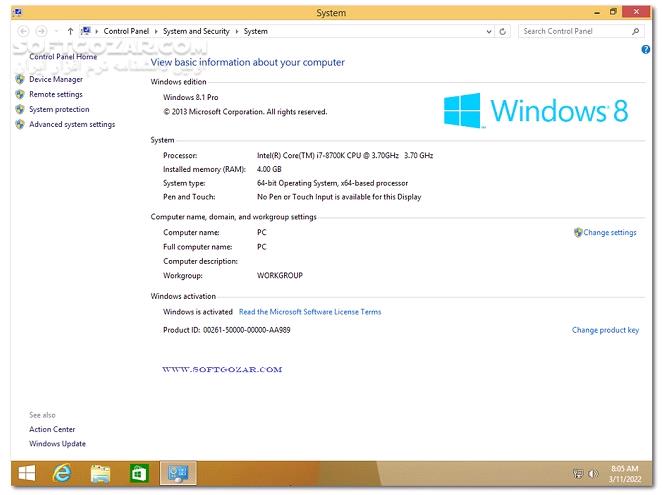Screen dimensions: 663x495
Task: Open the Windows Store from taskbar
Action: pyautogui.click(x=139, y=473)
